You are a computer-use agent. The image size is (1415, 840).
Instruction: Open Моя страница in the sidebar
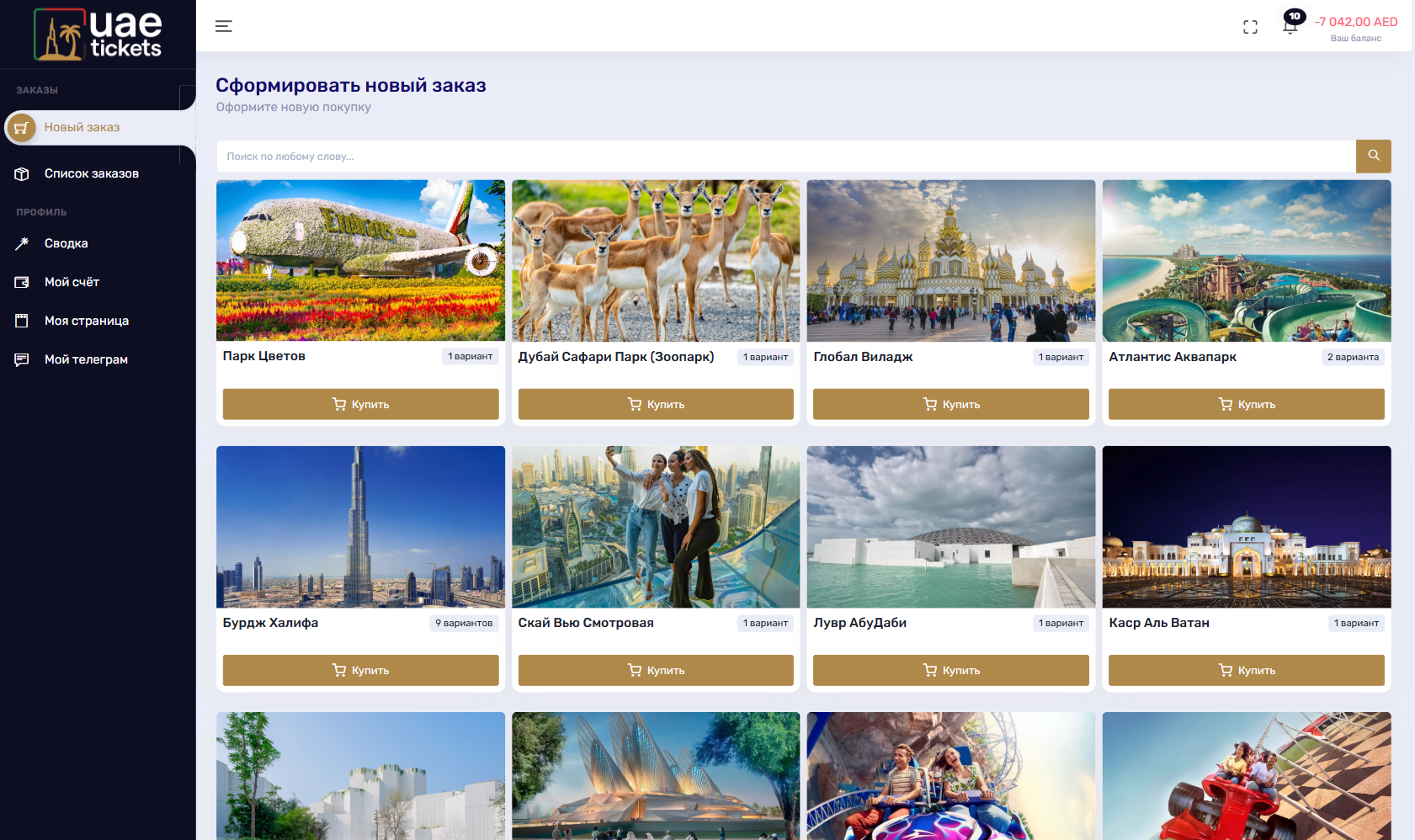(86, 321)
